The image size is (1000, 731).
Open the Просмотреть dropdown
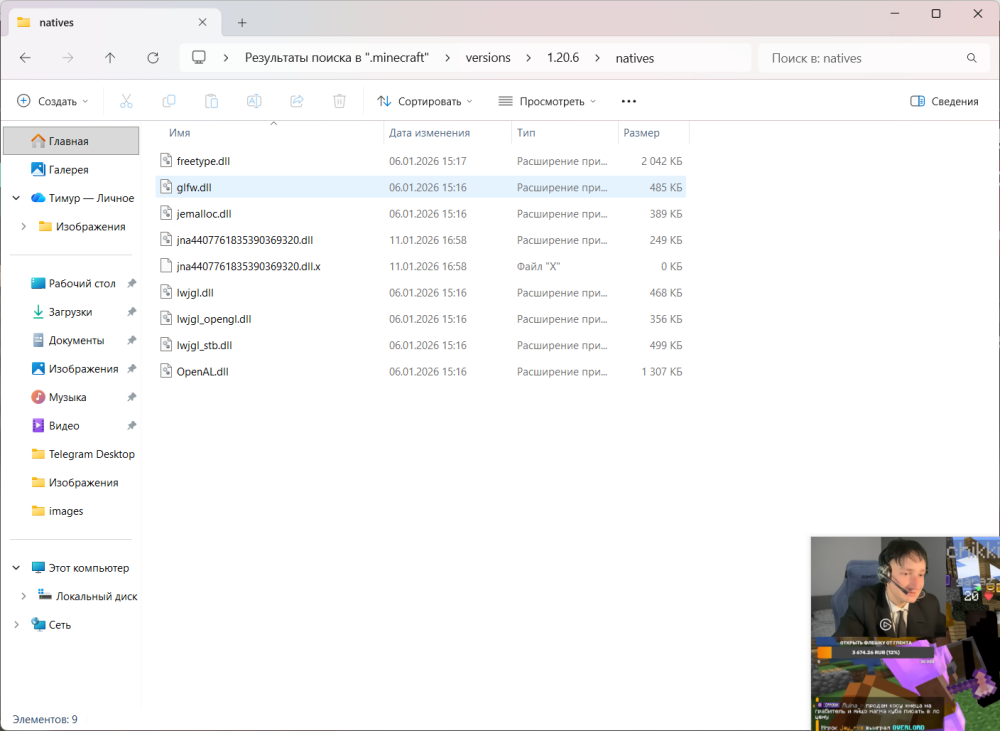click(547, 101)
